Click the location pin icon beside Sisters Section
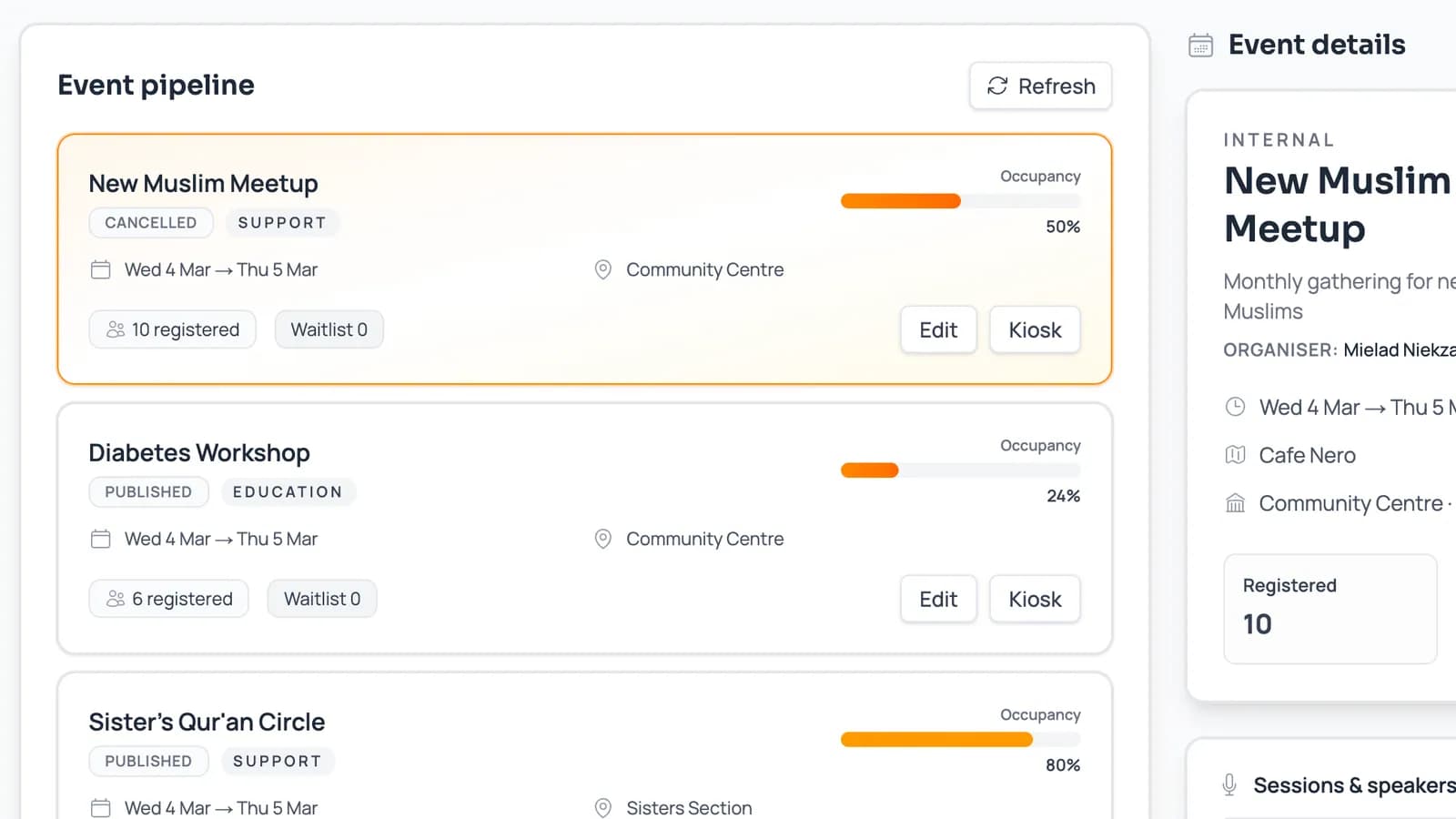This screenshot has height=819, width=1456. (602, 807)
